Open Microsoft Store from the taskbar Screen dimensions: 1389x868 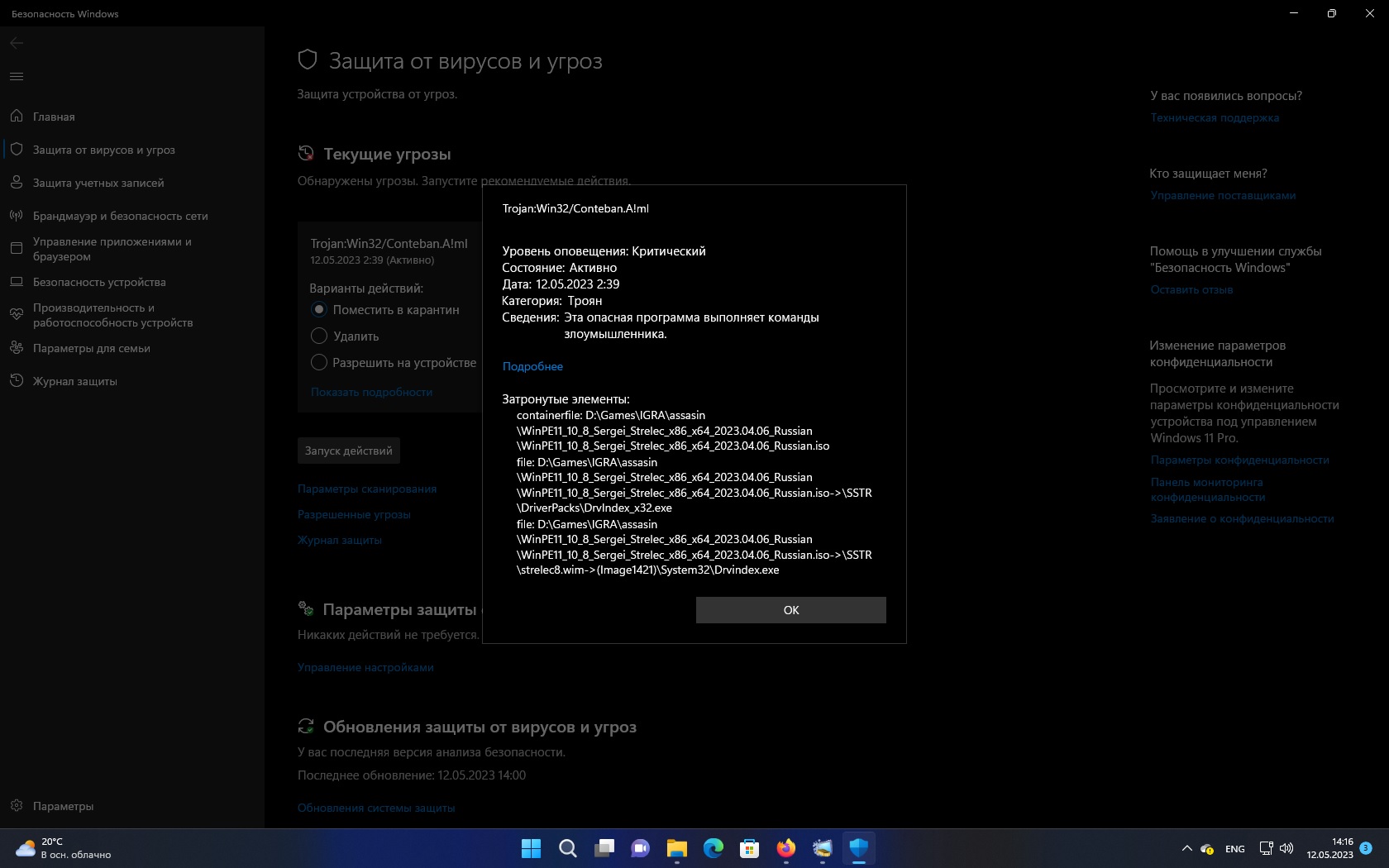tap(749, 848)
